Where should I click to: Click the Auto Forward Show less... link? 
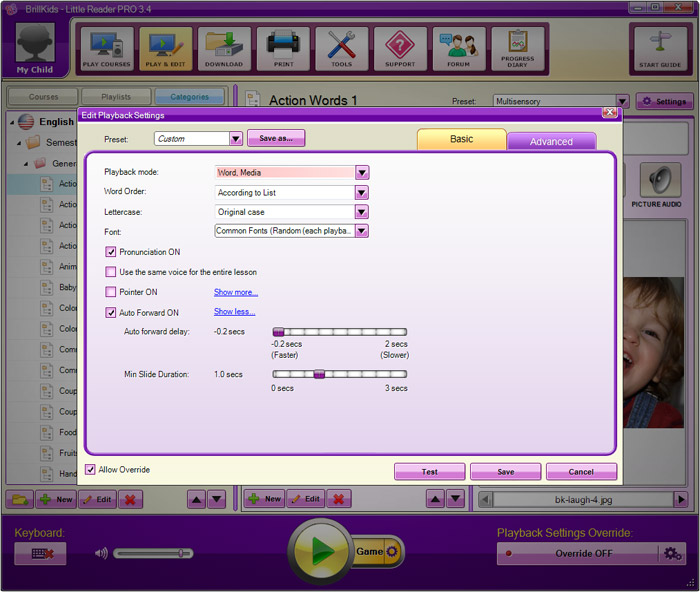[234, 312]
